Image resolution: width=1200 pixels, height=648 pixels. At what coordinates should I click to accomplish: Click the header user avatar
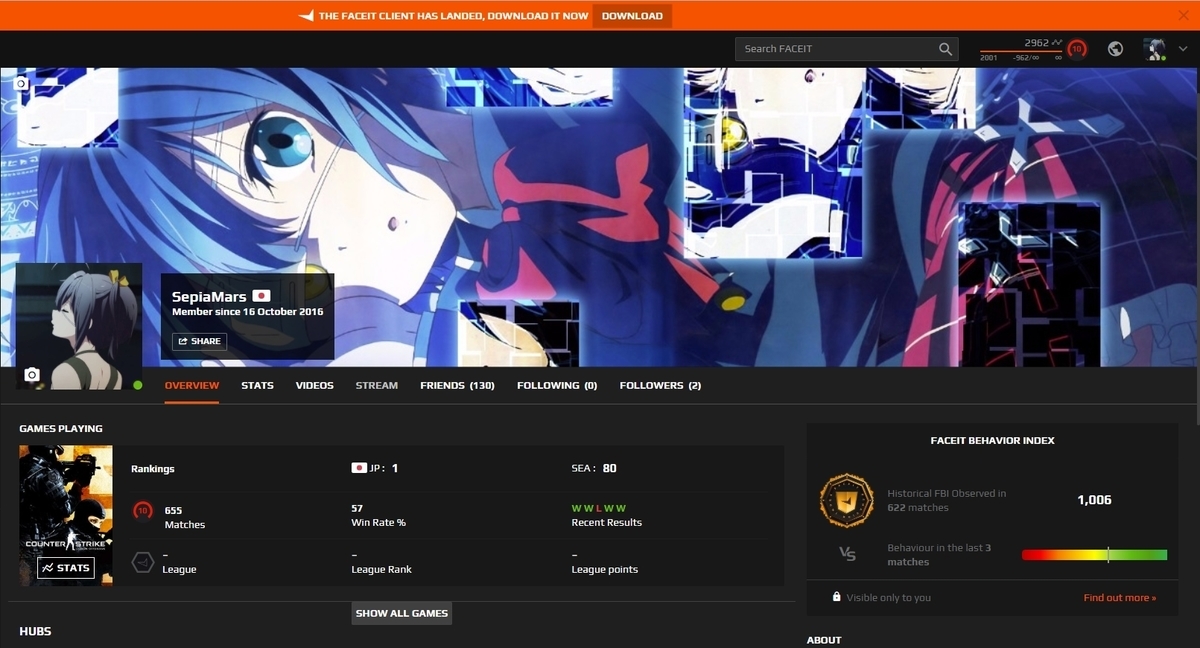(x=1155, y=49)
